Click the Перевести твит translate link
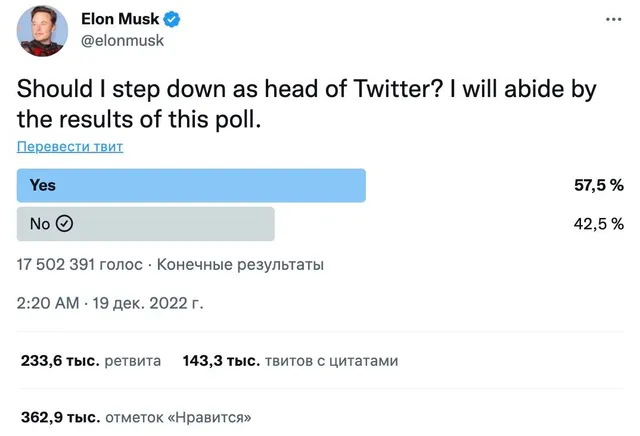 (70, 146)
